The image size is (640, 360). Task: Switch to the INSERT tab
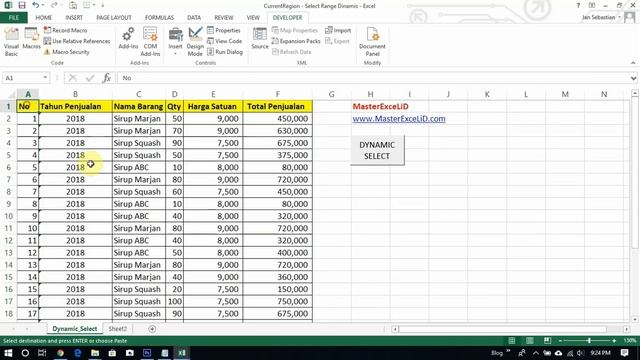pyautogui.click(x=74, y=18)
